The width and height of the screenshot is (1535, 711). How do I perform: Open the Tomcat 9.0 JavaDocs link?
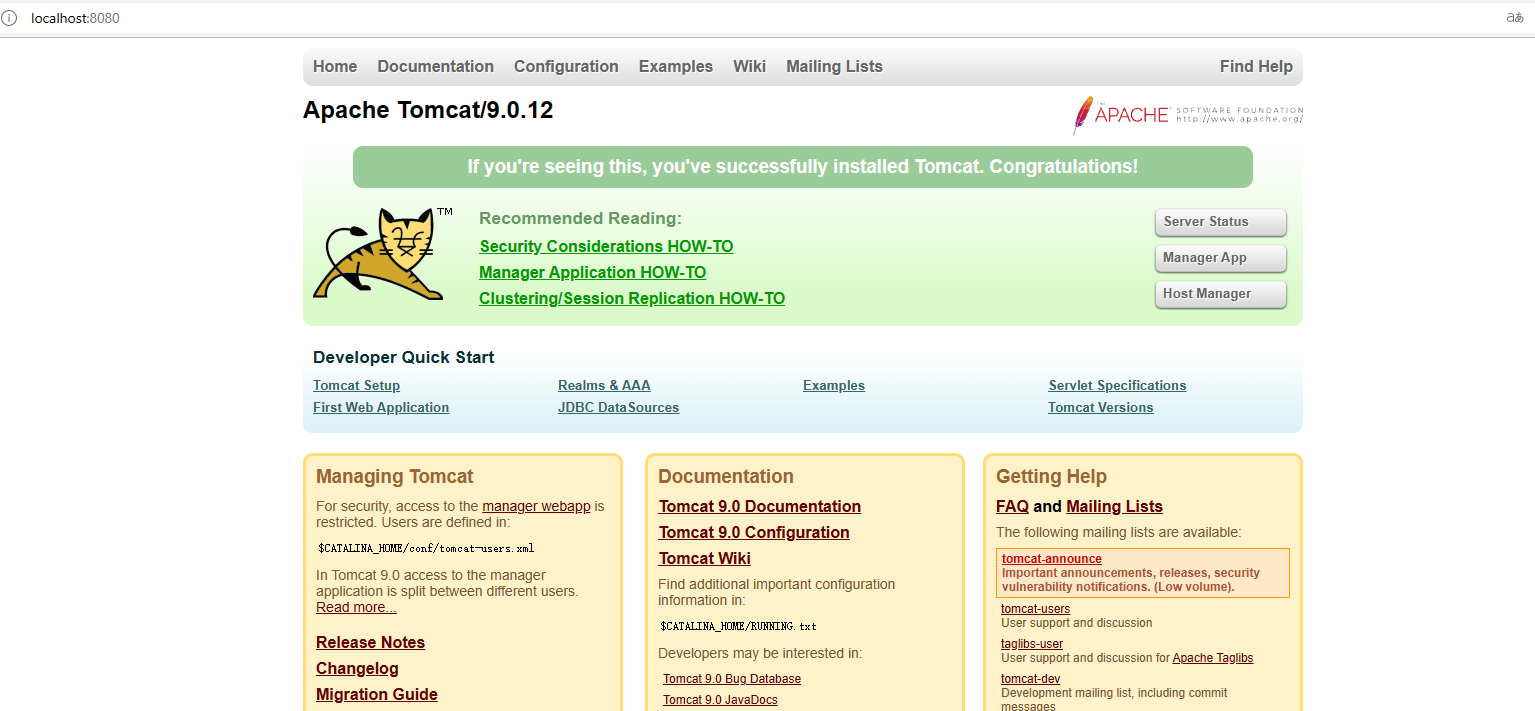pos(720,700)
